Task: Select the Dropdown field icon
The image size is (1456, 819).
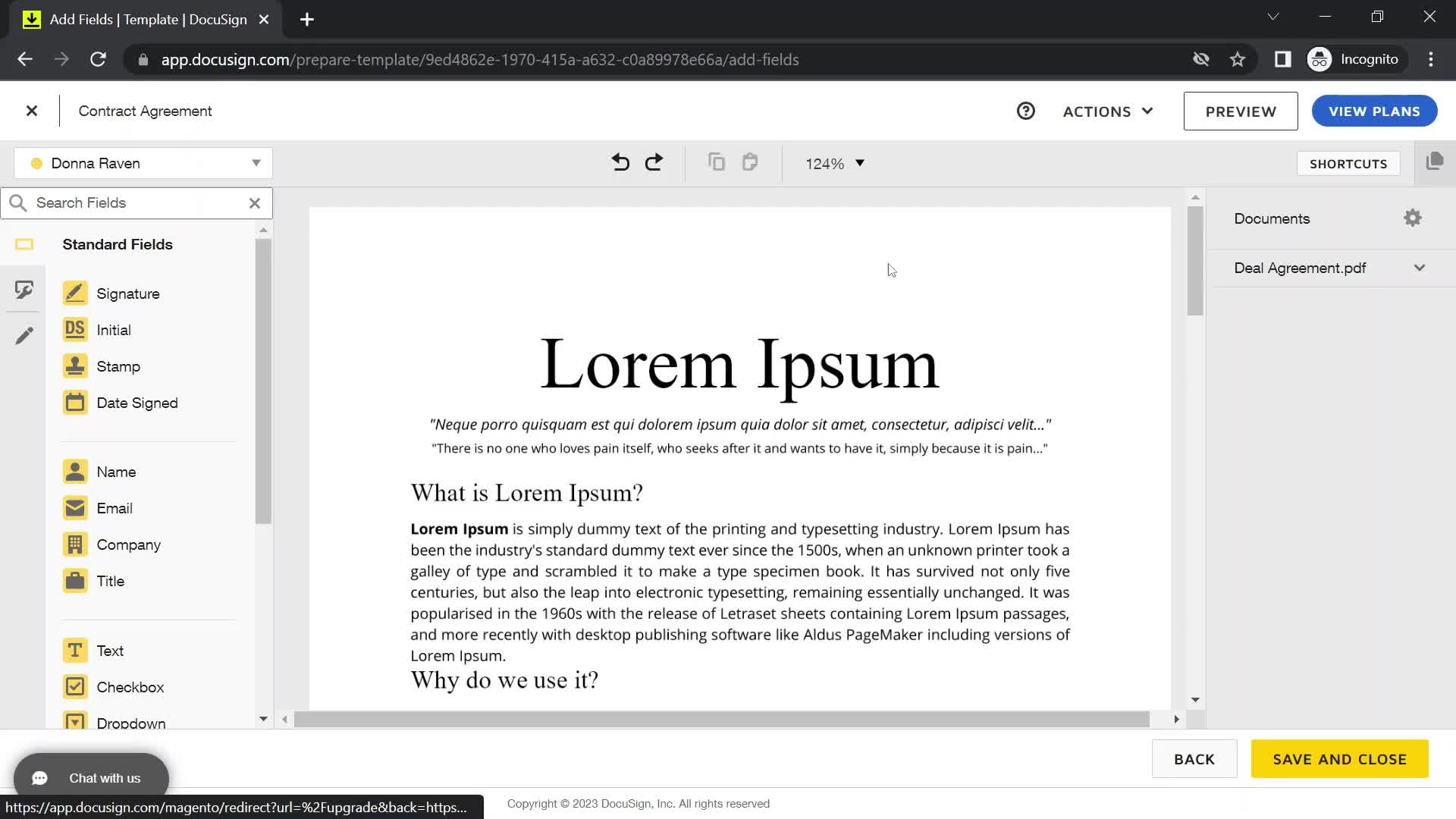Action: coord(75,720)
